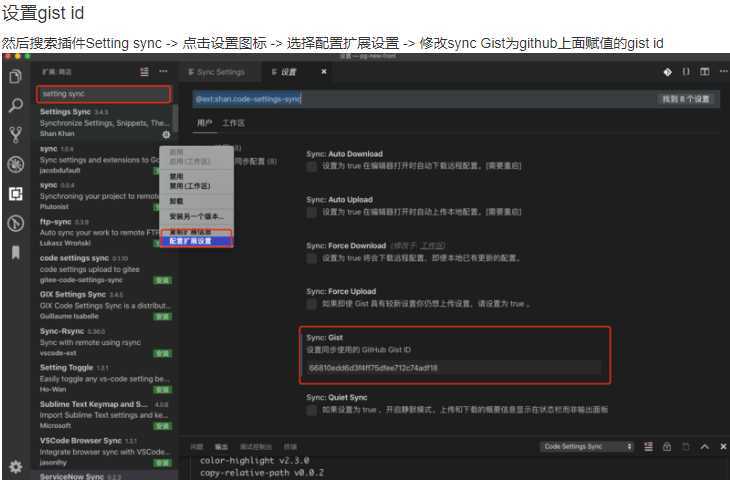Clear extensions search results icon
The image size is (730, 480).
[x=144, y=72]
